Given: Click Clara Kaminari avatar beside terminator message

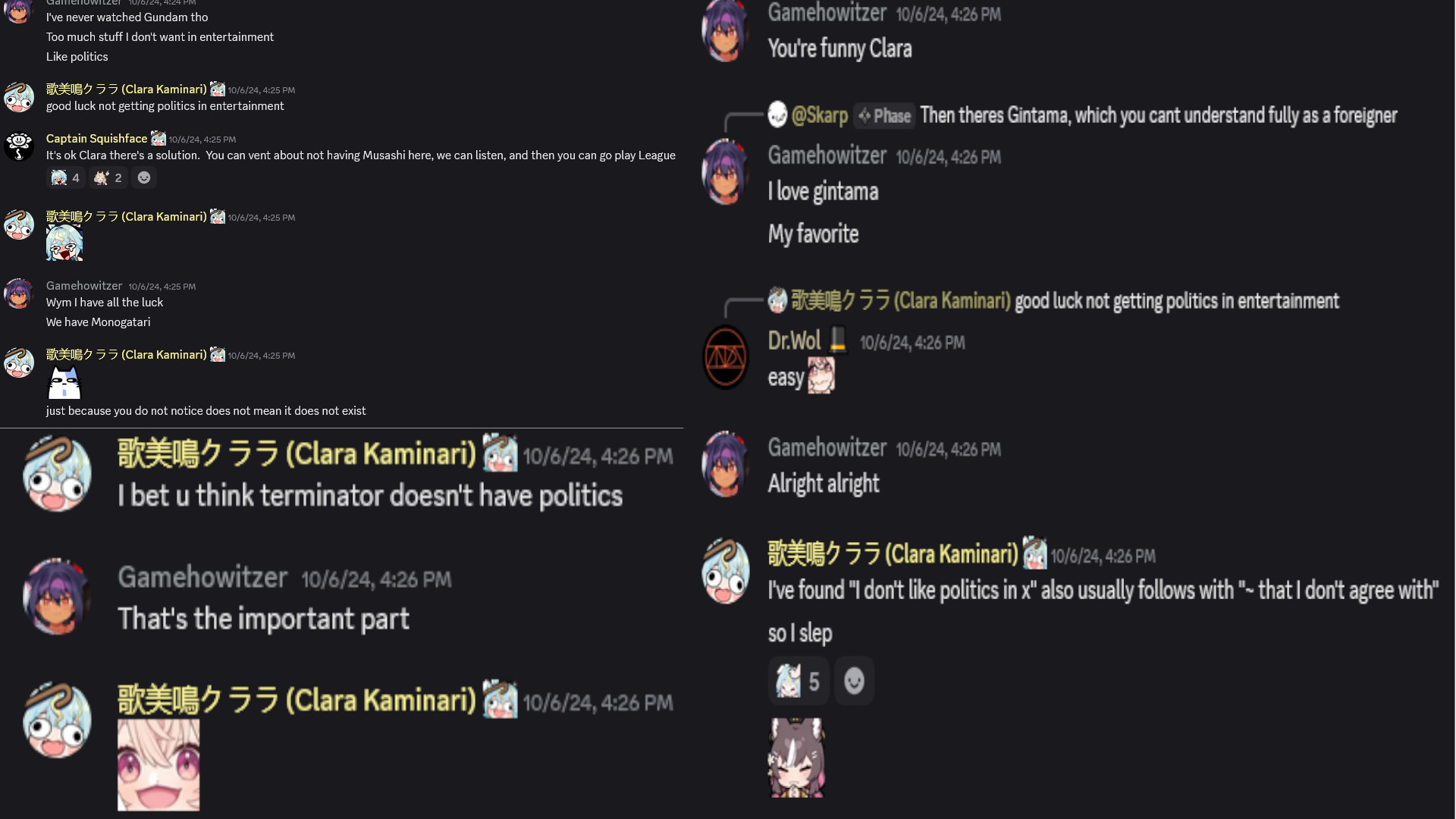Looking at the screenshot, I should point(57,473).
